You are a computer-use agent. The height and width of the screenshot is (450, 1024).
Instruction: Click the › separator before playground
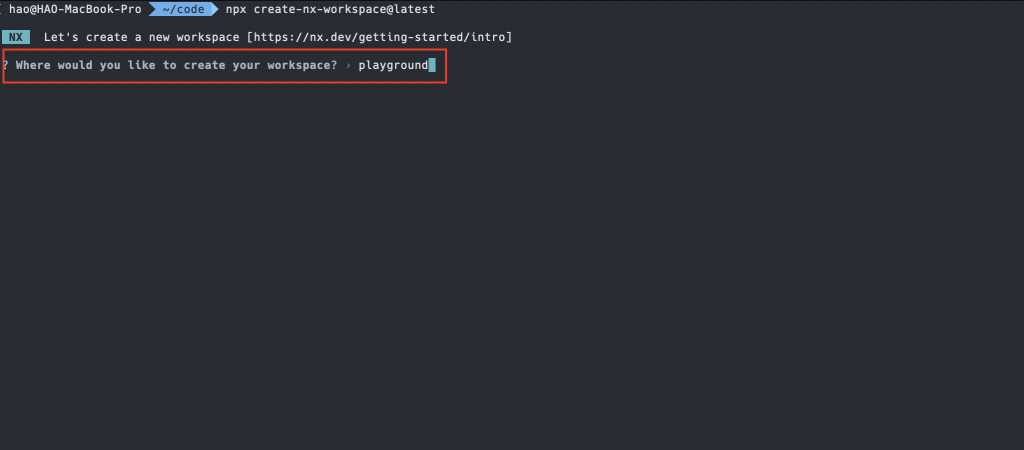click(348, 65)
